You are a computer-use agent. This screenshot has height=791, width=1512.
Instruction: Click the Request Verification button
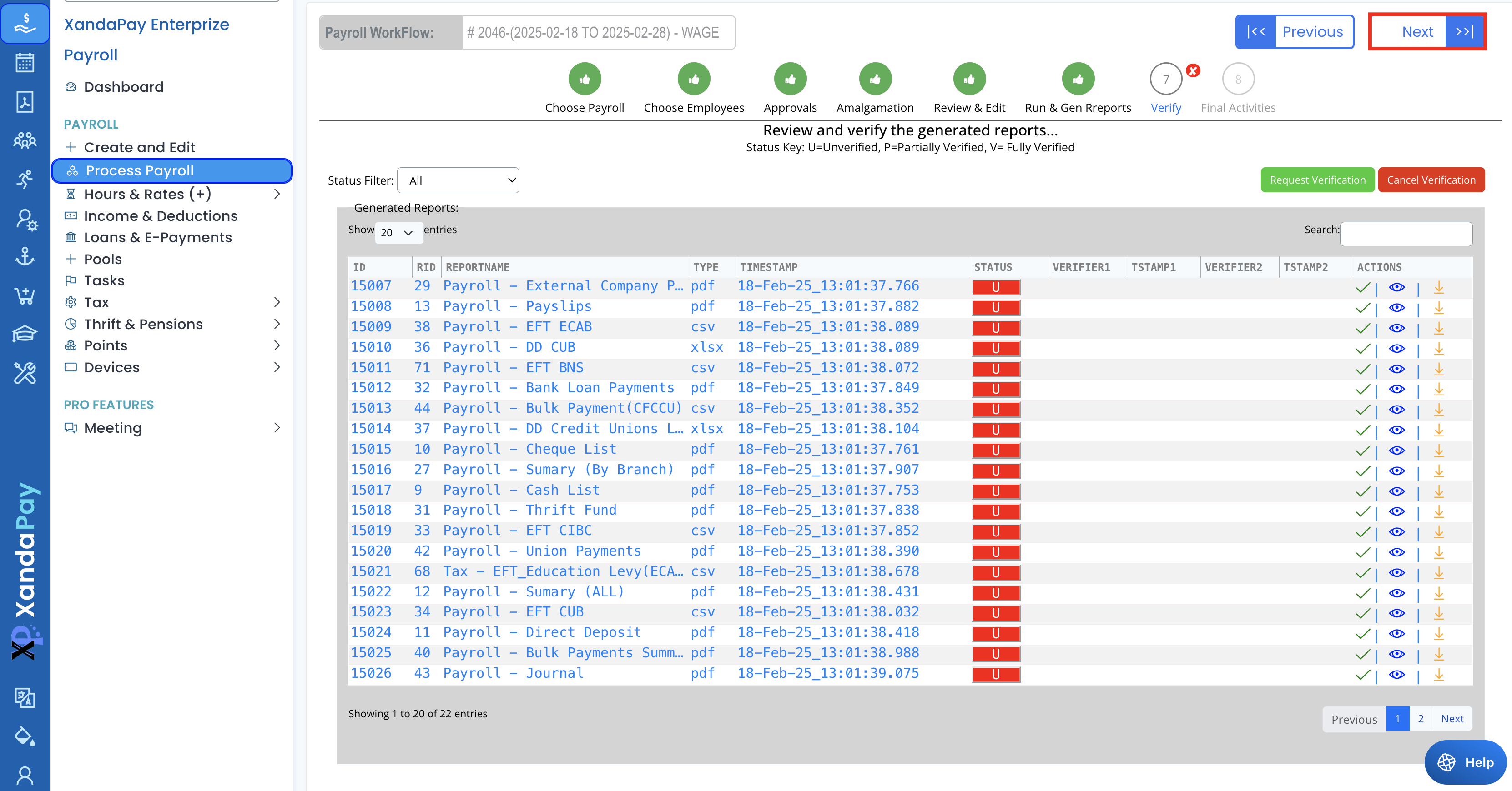coord(1317,180)
